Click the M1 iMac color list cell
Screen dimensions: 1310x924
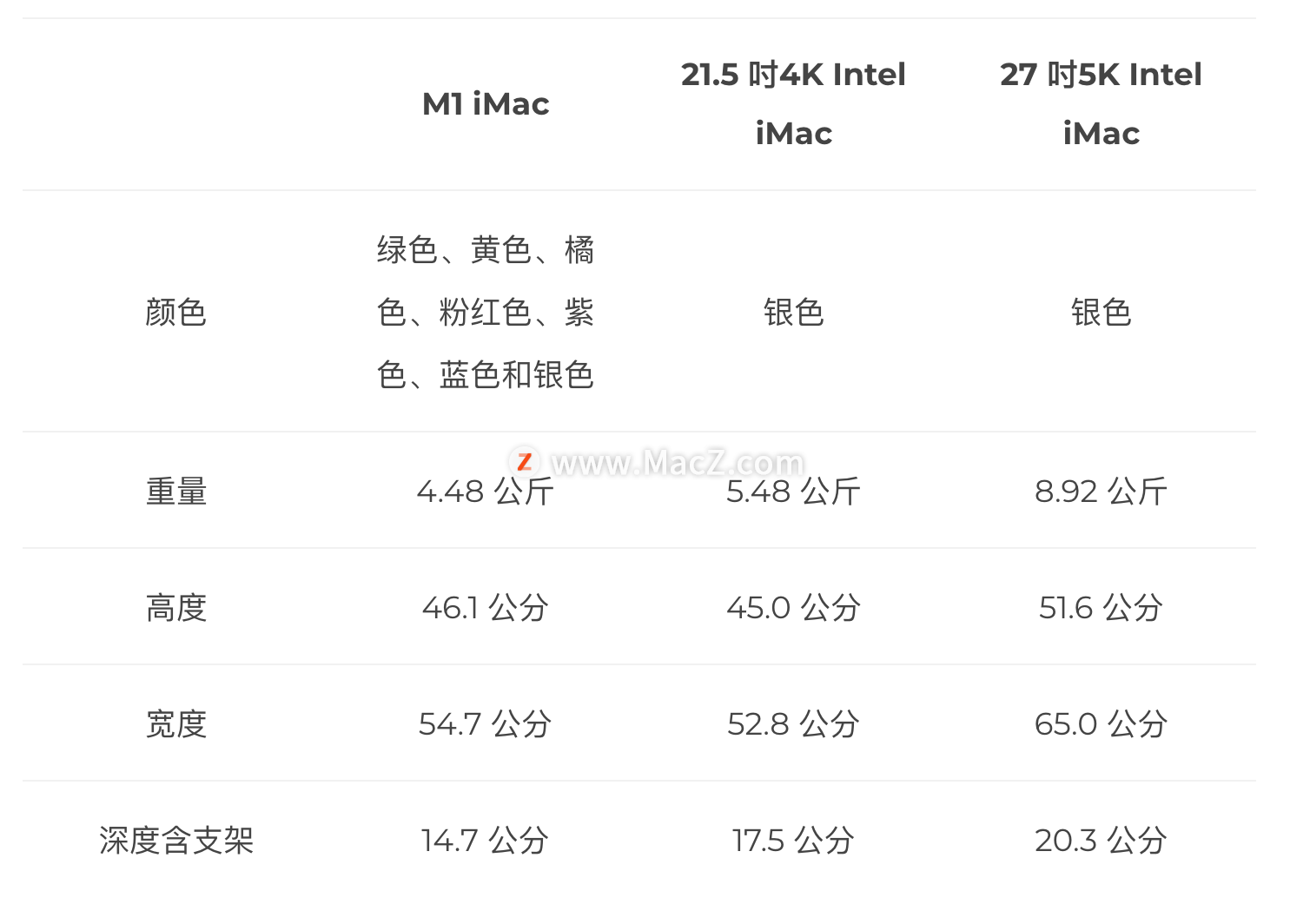click(x=486, y=312)
